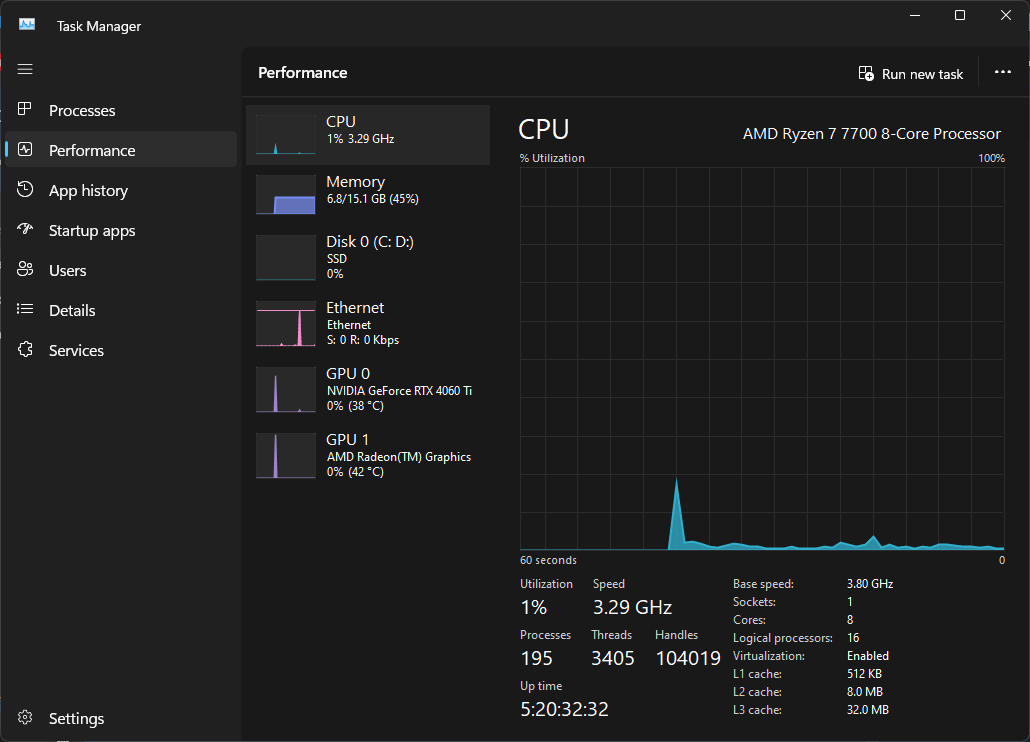The image size is (1030, 742).
Task: Click the Details list icon
Action: pyautogui.click(x=25, y=309)
